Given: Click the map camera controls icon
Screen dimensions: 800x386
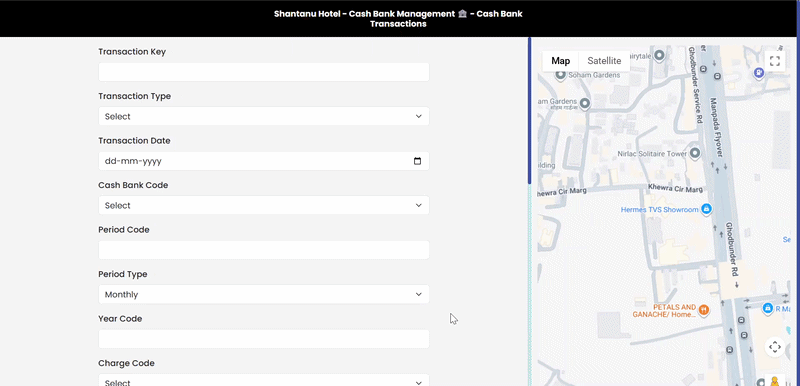Looking at the screenshot, I should pos(774,347).
